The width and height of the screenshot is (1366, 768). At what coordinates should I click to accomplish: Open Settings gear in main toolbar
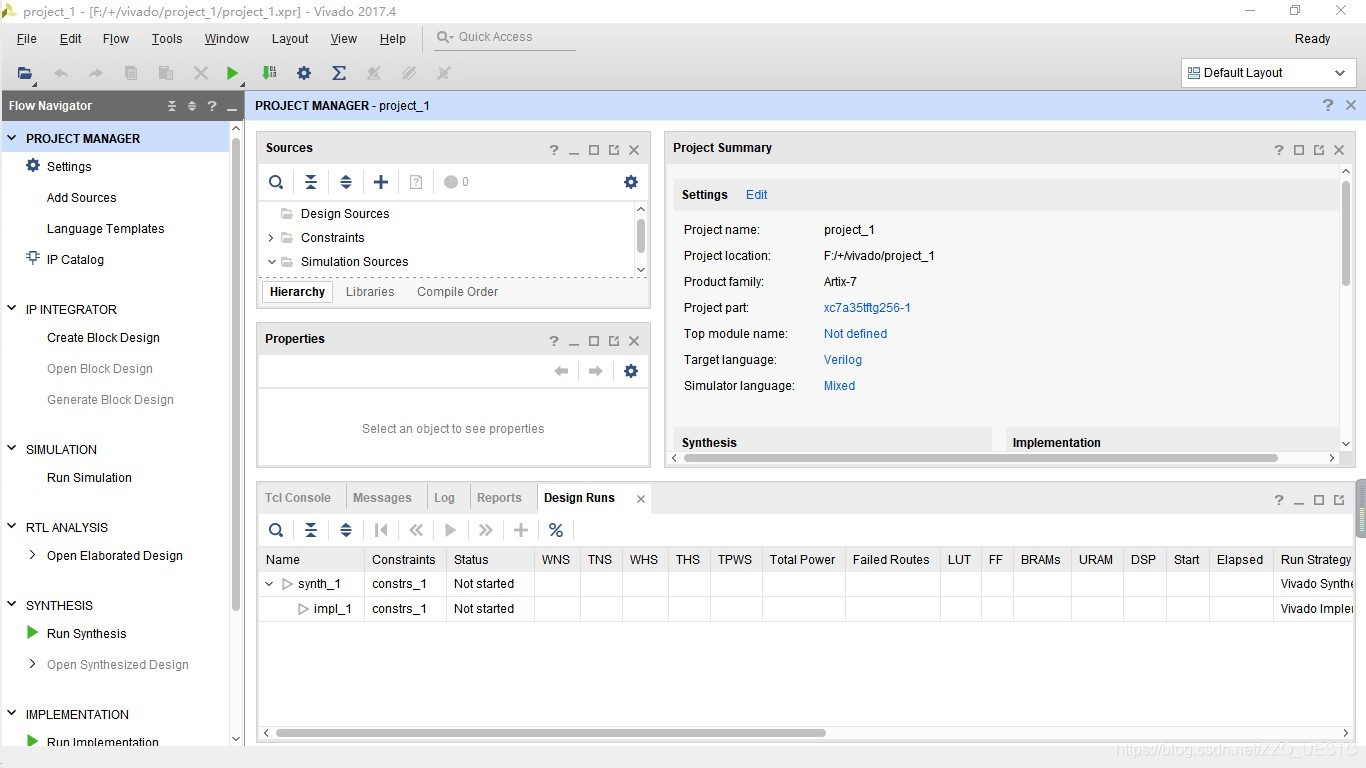pos(304,73)
